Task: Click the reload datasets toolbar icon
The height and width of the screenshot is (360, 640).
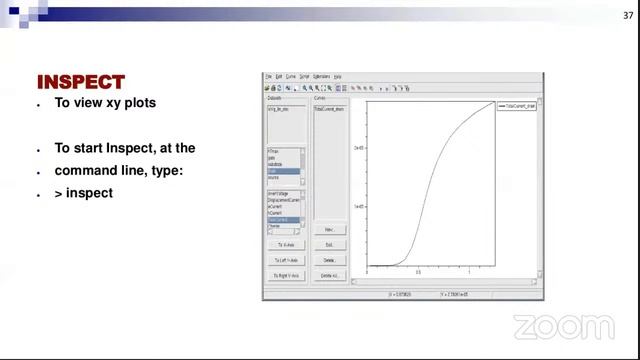Action: point(280,88)
